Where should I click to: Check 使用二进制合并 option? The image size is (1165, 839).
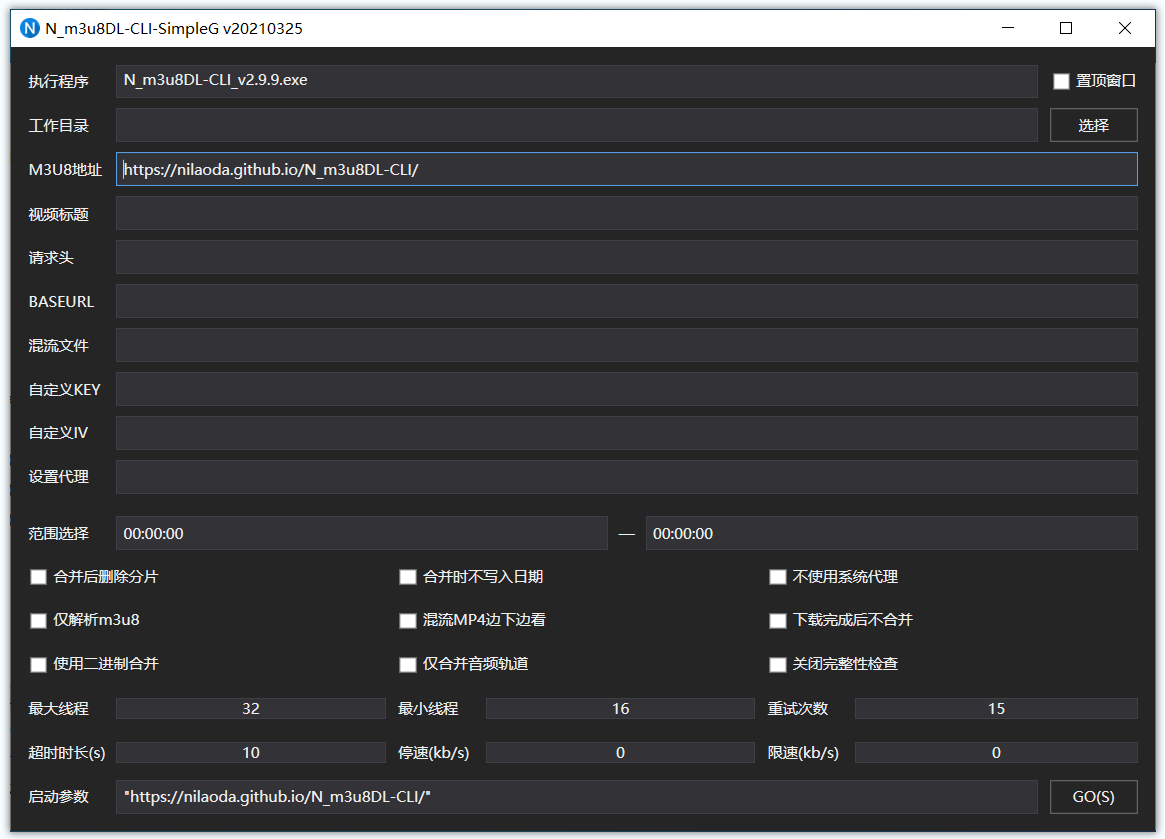tap(38, 664)
